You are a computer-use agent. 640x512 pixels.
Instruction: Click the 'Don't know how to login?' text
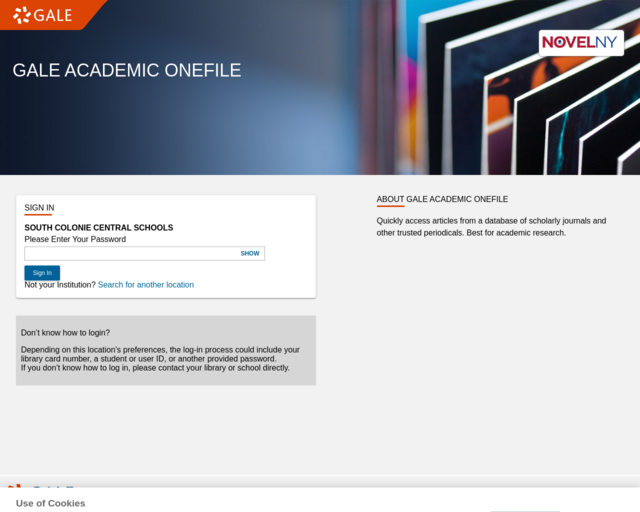tap(65, 333)
